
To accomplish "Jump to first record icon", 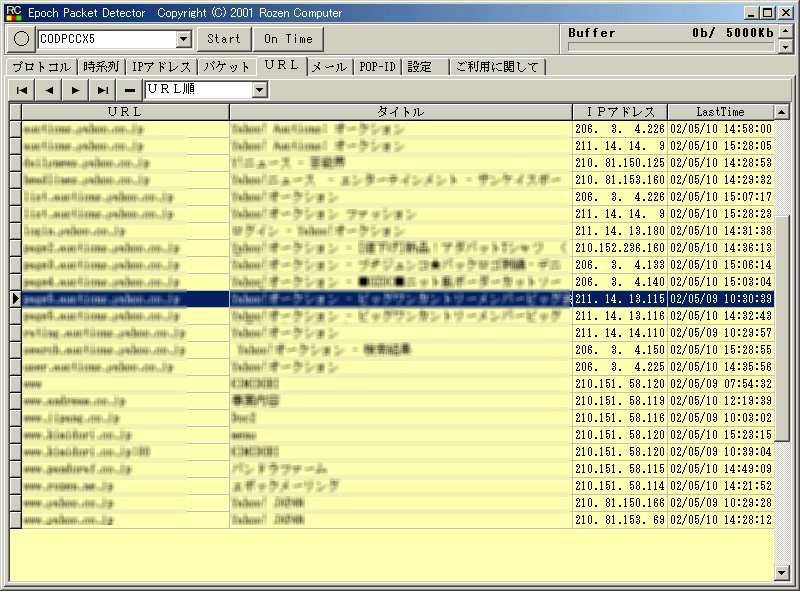I will pyautogui.click(x=22, y=90).
